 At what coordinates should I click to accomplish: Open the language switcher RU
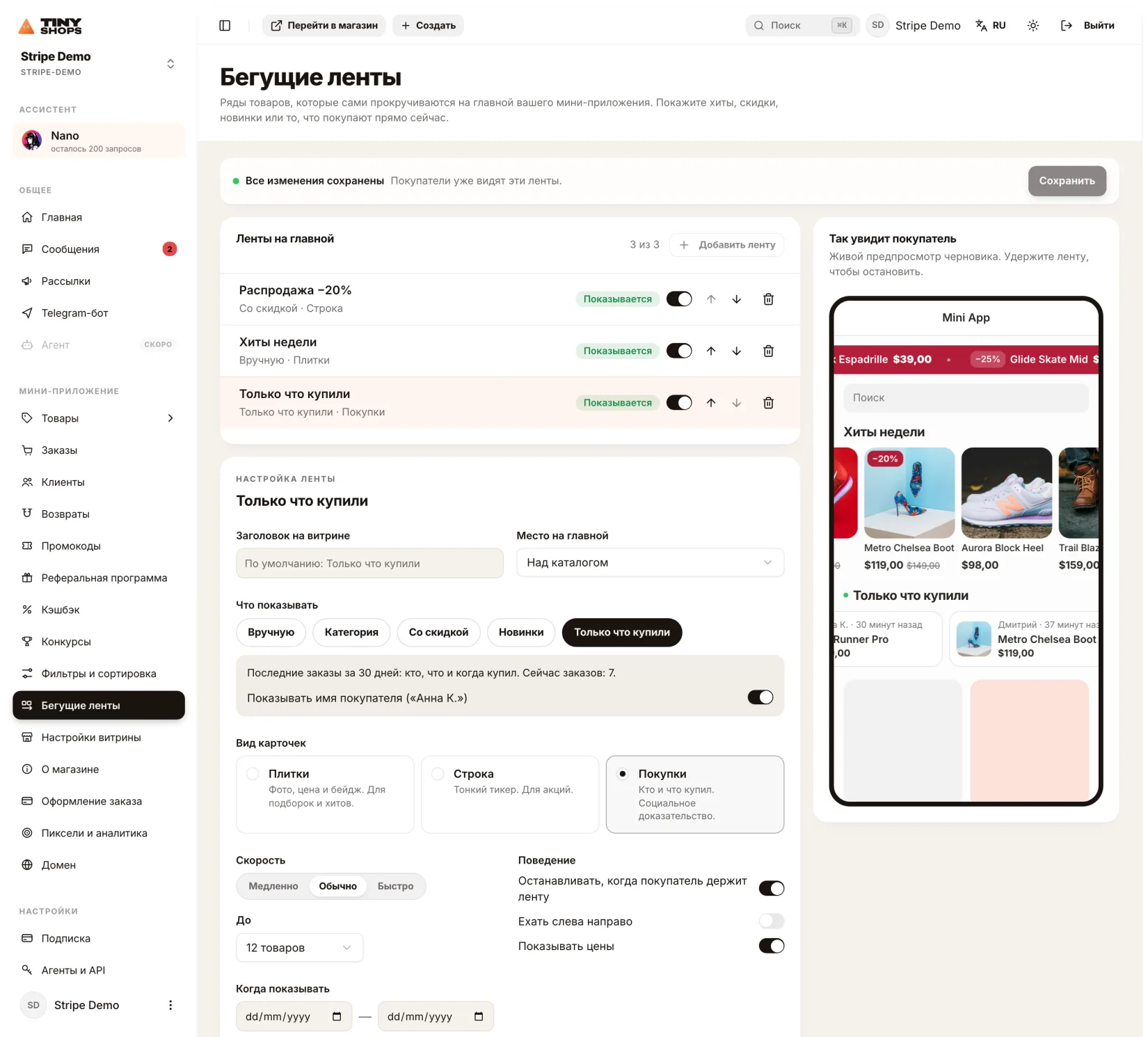click(x=991, y=26)
